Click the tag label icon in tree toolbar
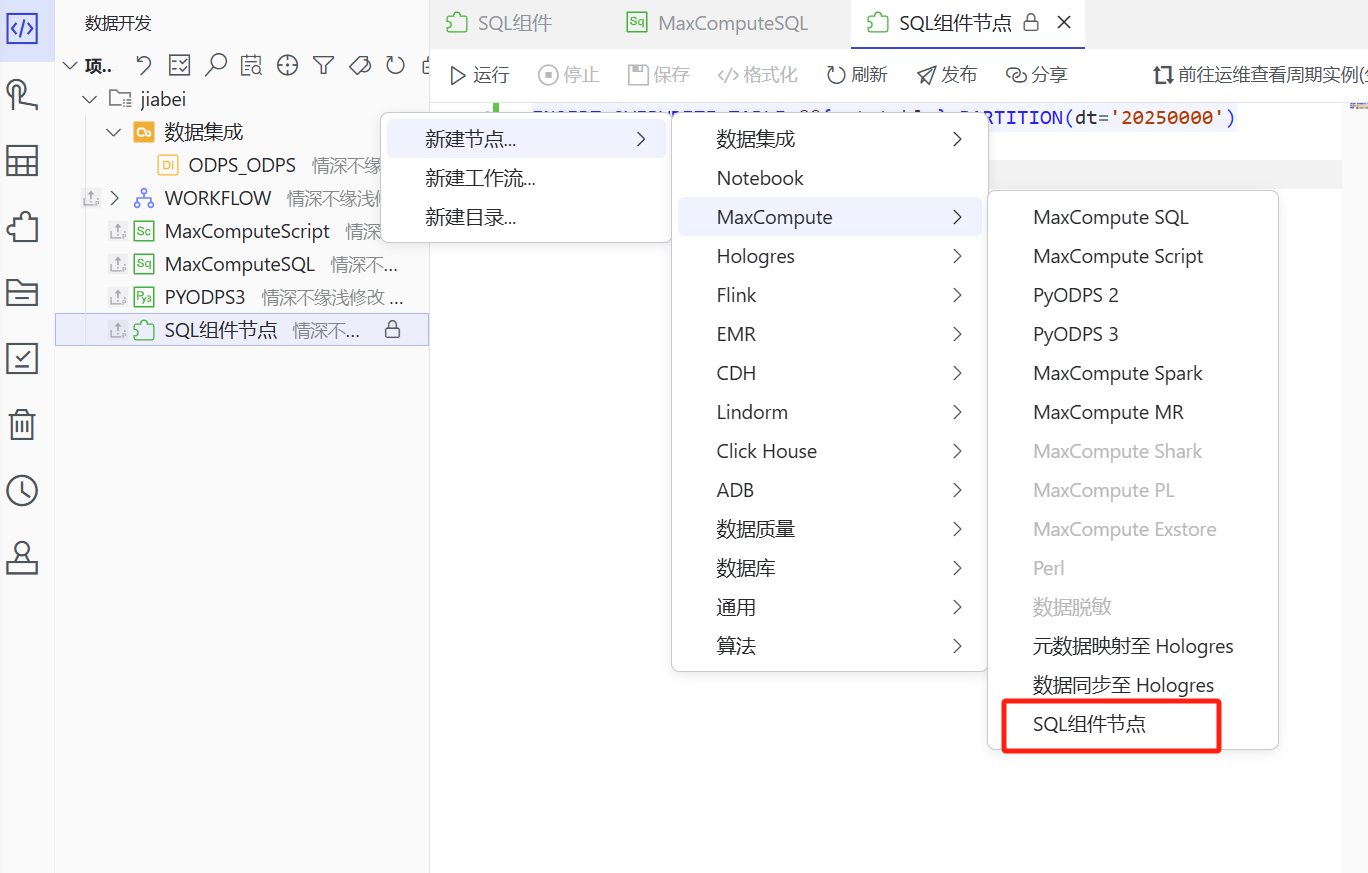 [x=359, y=66]
